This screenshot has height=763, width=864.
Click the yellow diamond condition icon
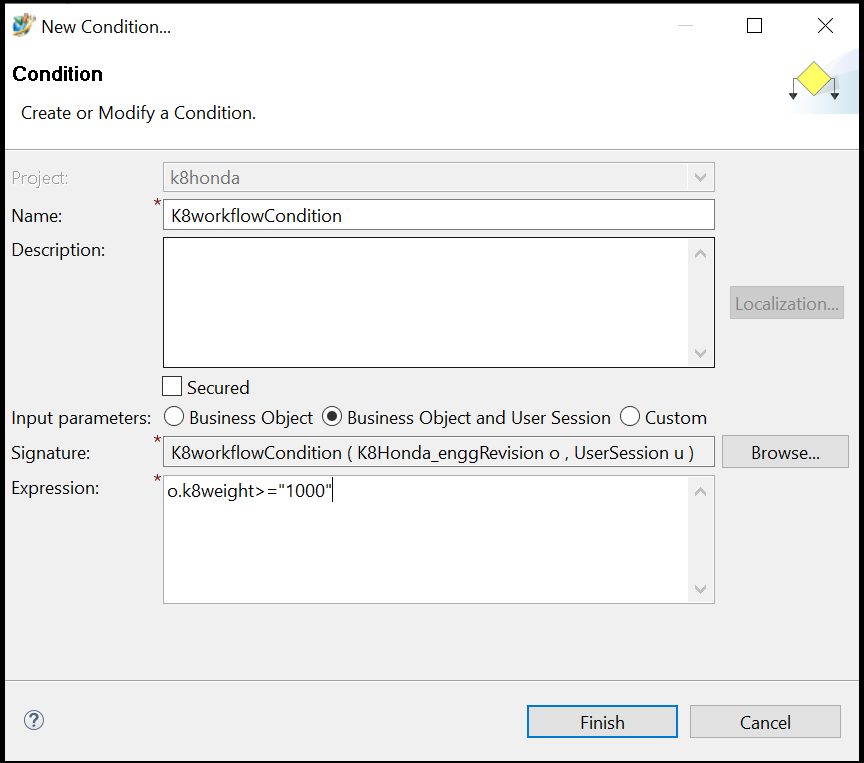pyautogui.click(x=814, y=80)
